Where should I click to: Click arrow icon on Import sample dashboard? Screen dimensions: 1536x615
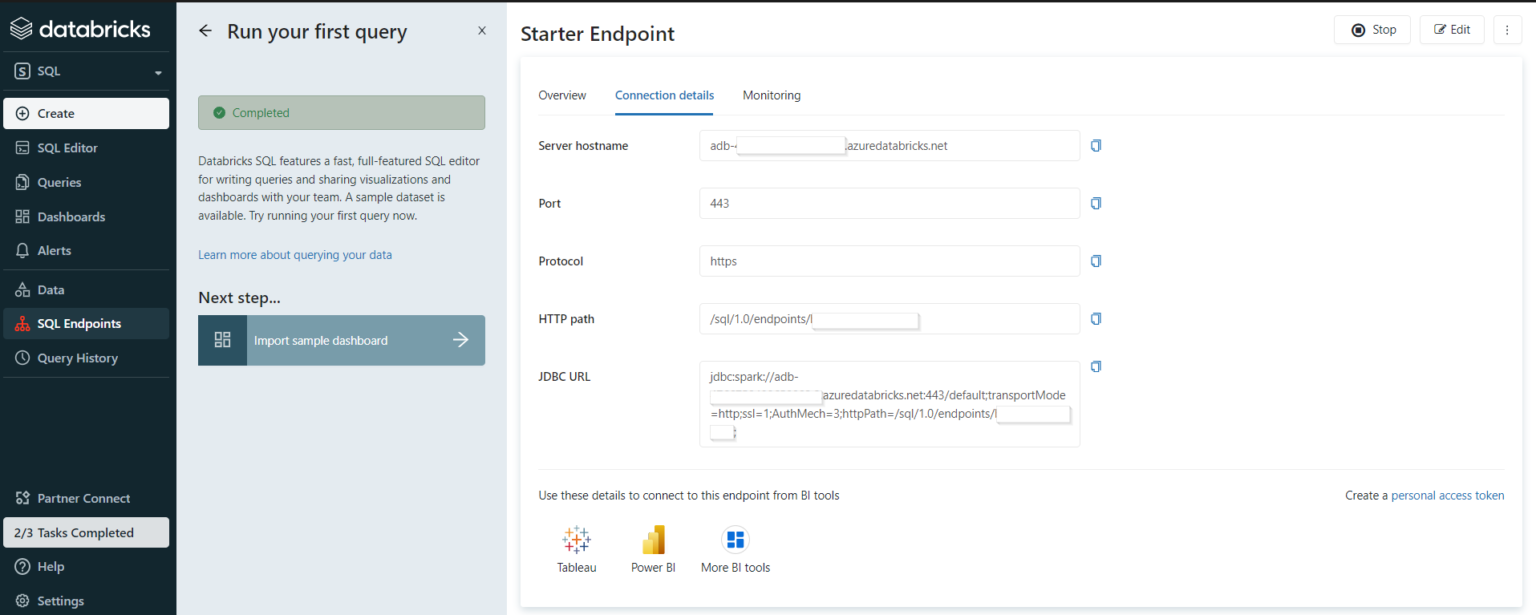click(x=460, y=340)
